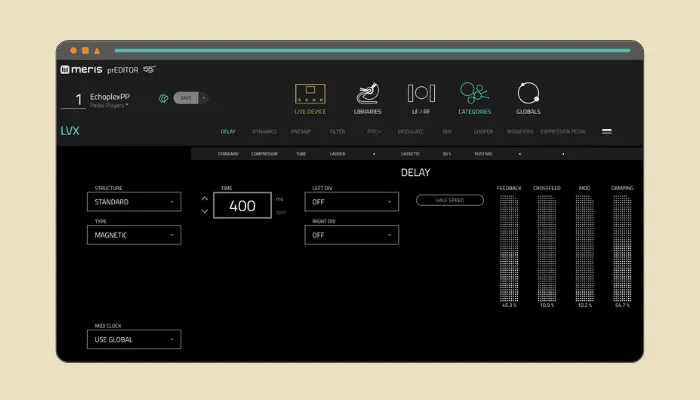Image resolution: width=700 pixels, height=400 pixels.
Task: Open the Structure dropdown showing Standard
Action: 134,202
